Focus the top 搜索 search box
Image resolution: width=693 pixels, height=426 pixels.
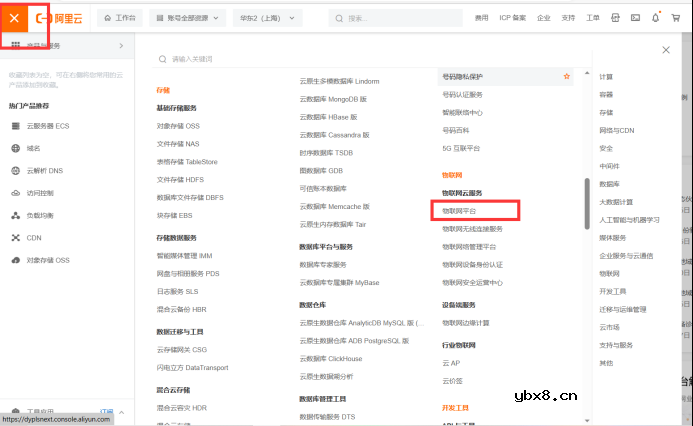click(396, 18)
